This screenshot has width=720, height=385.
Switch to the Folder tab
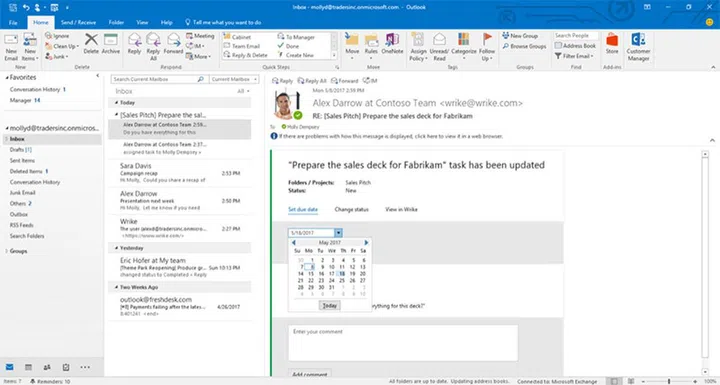pos(116,23)
